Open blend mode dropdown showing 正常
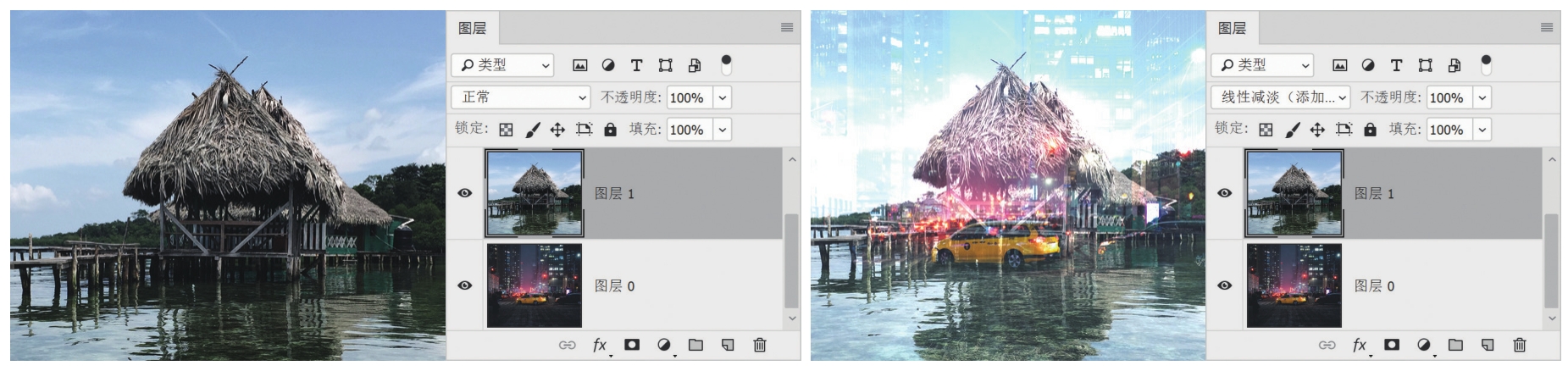The image size is (1568, 371). 521,97
